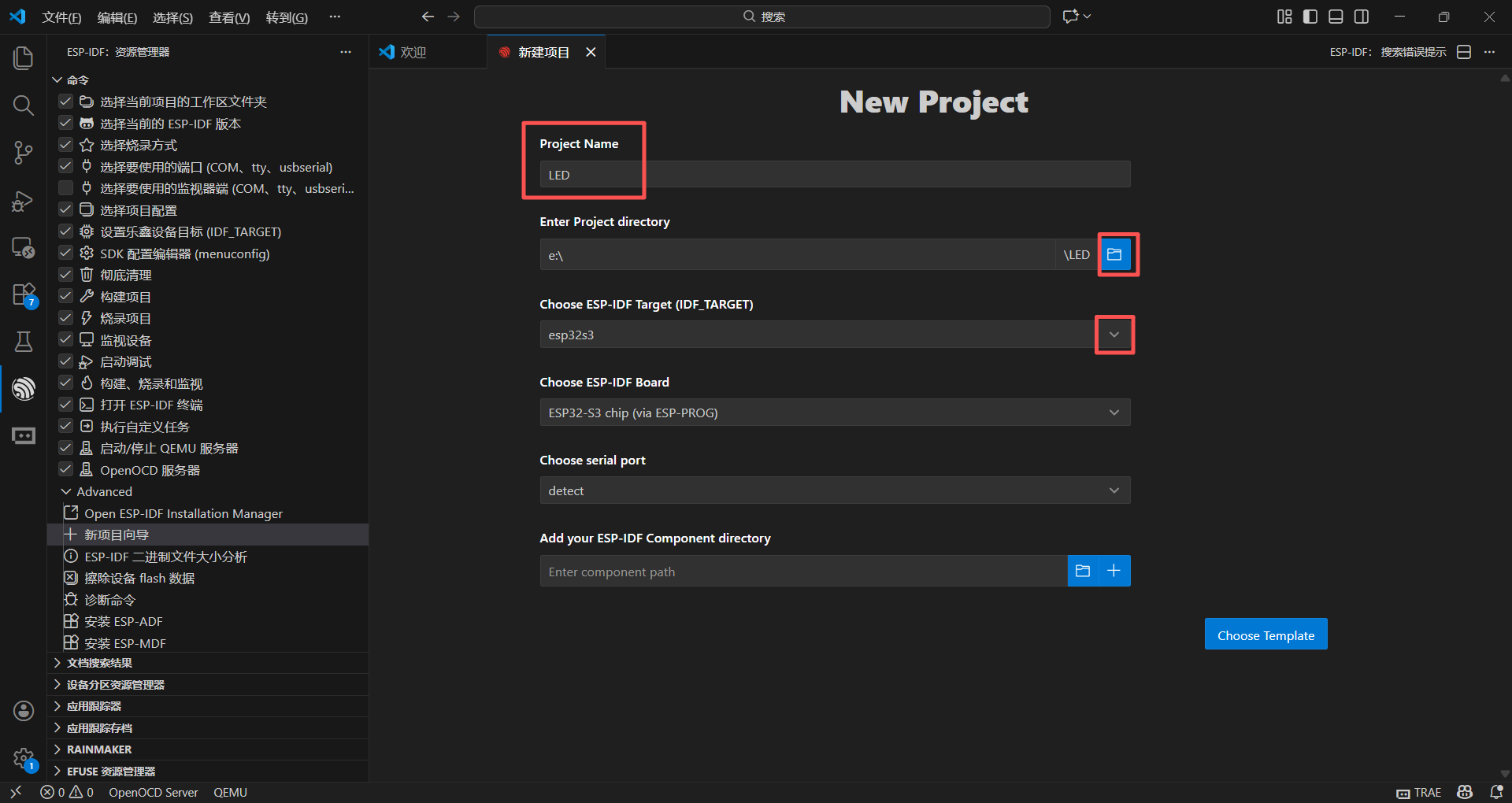Open the ESP-IDF Espressif view
This screenshot has height=803, width=1512.
coord(24,389)
